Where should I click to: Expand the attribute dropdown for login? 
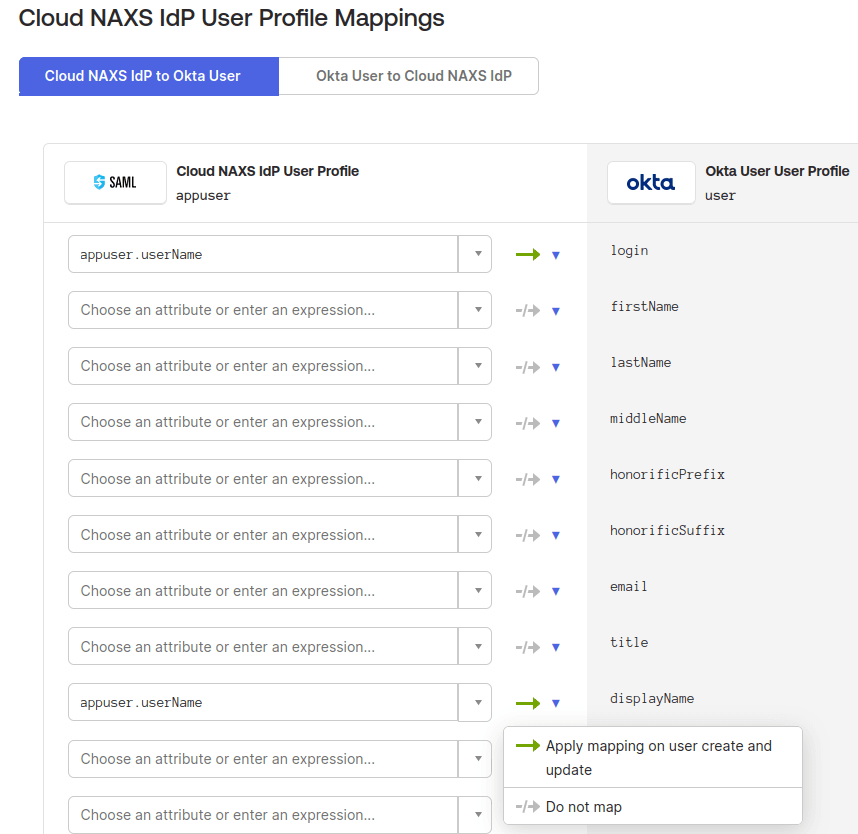pyautogui.click(x=475, y=254)
